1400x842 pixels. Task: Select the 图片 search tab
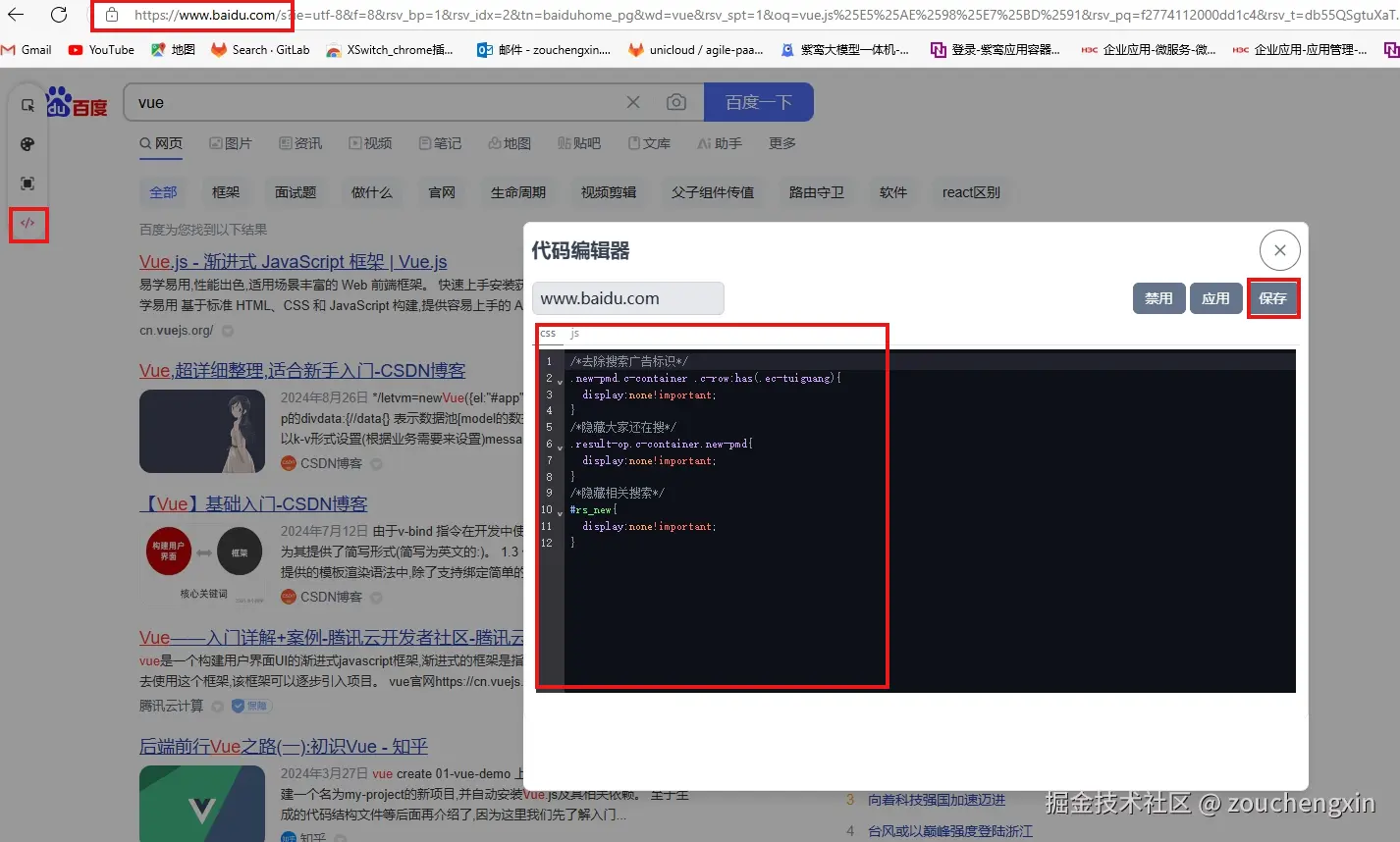(x=231, y=143)
